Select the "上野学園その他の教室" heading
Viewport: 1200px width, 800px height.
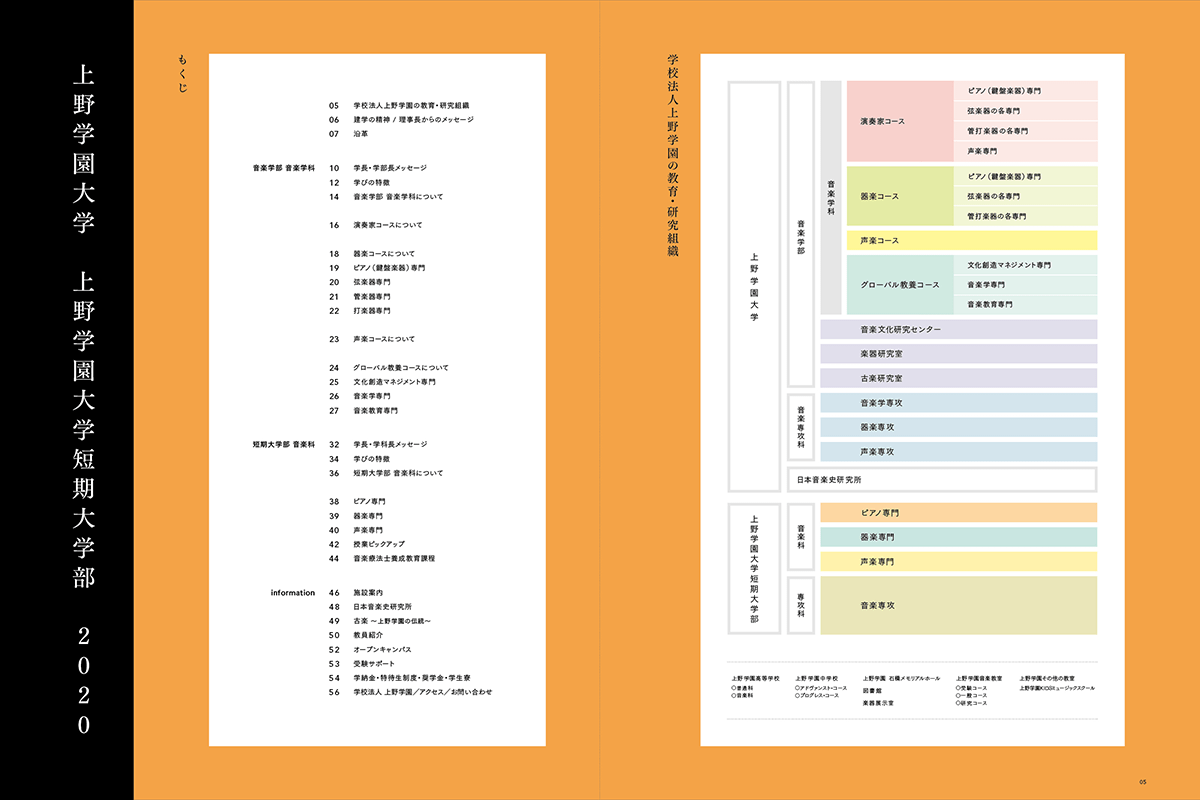click(x=1047, y=678)
